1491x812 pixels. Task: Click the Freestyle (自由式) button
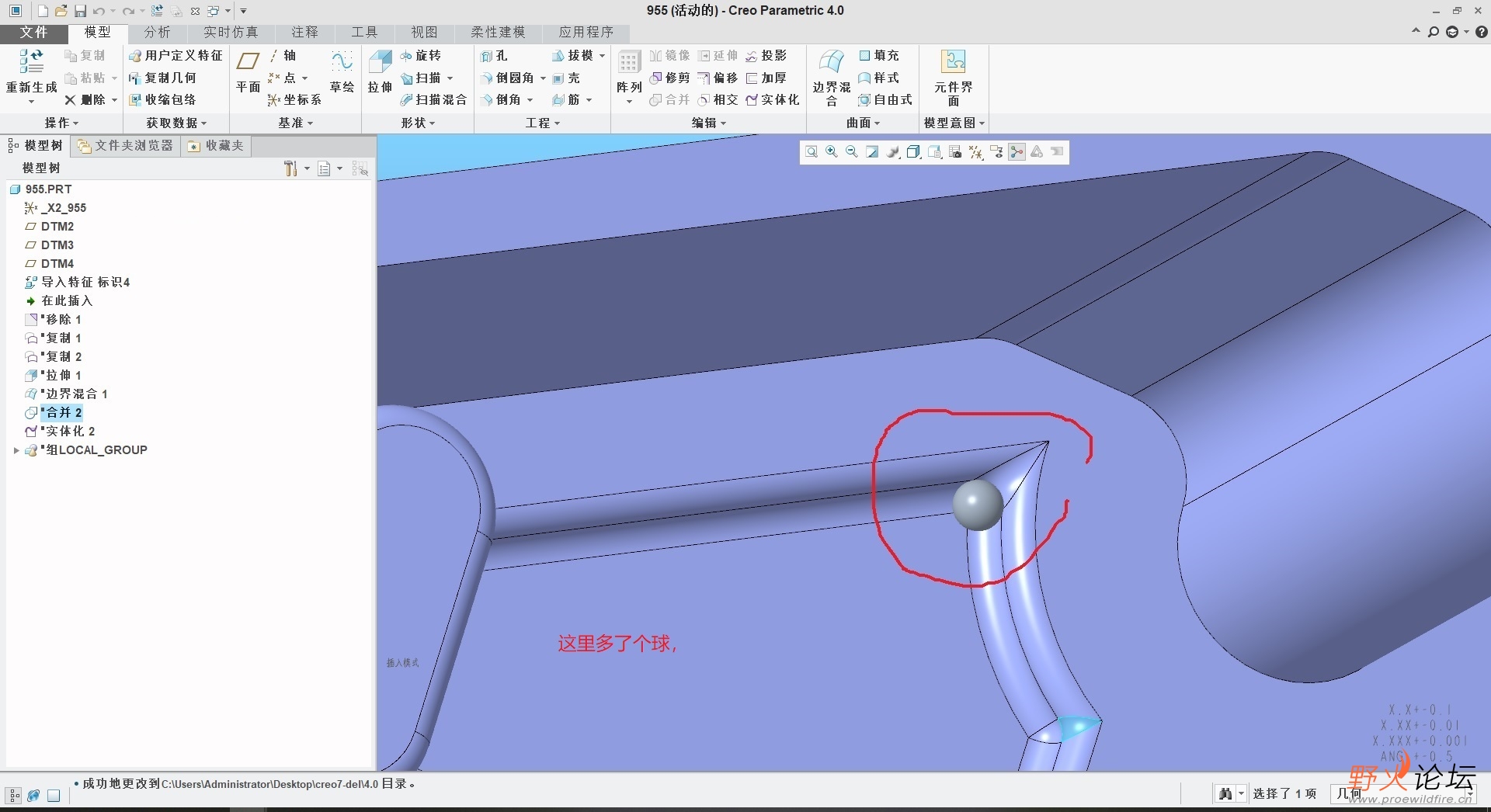point(885,100)
